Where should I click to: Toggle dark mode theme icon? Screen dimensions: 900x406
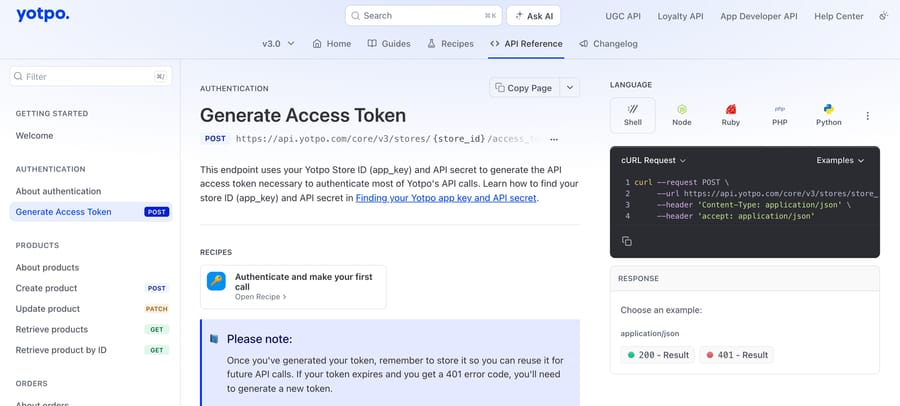click(883, 16)
